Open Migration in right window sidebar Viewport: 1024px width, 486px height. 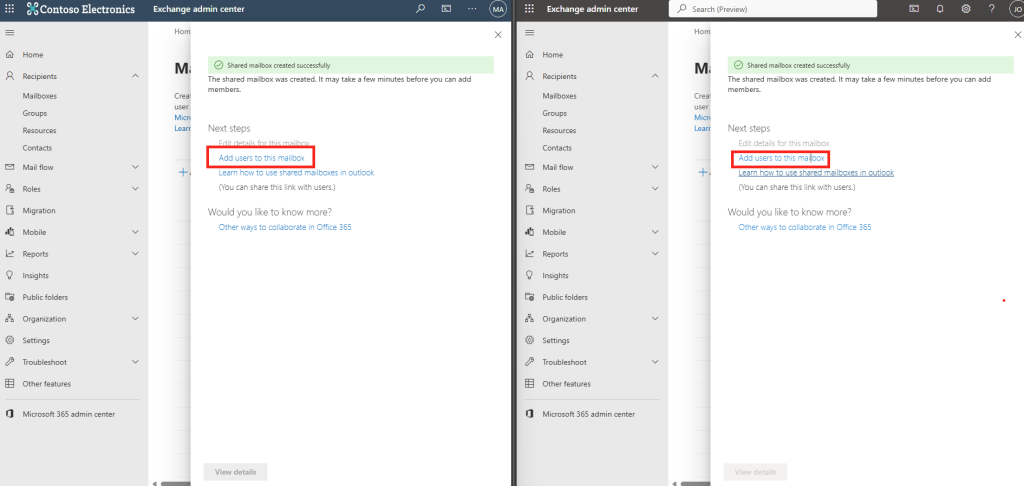558,210
